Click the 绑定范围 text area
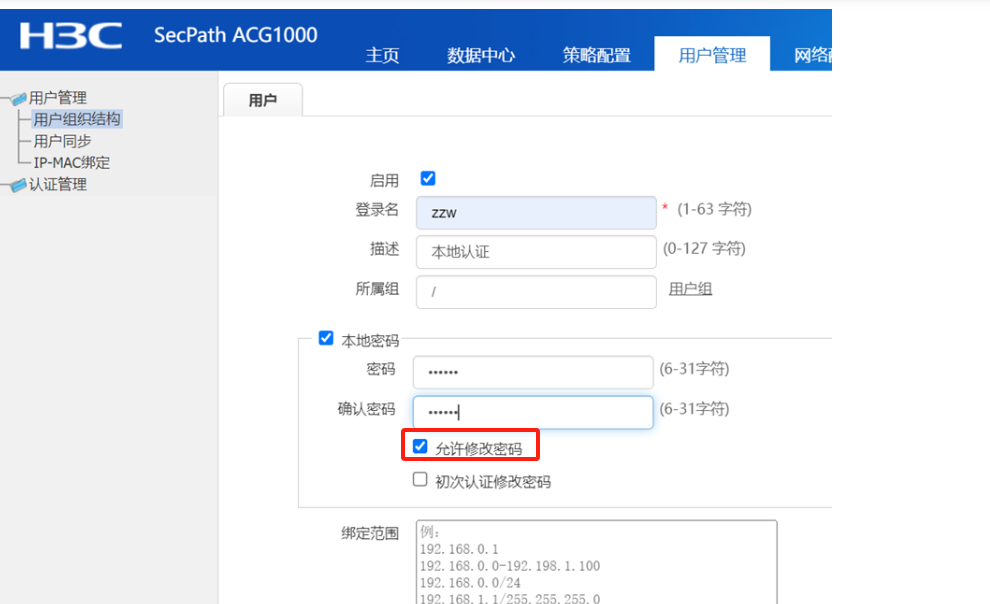Image resolution: width=990 pixels, height=604 pixels. (597, 562)
